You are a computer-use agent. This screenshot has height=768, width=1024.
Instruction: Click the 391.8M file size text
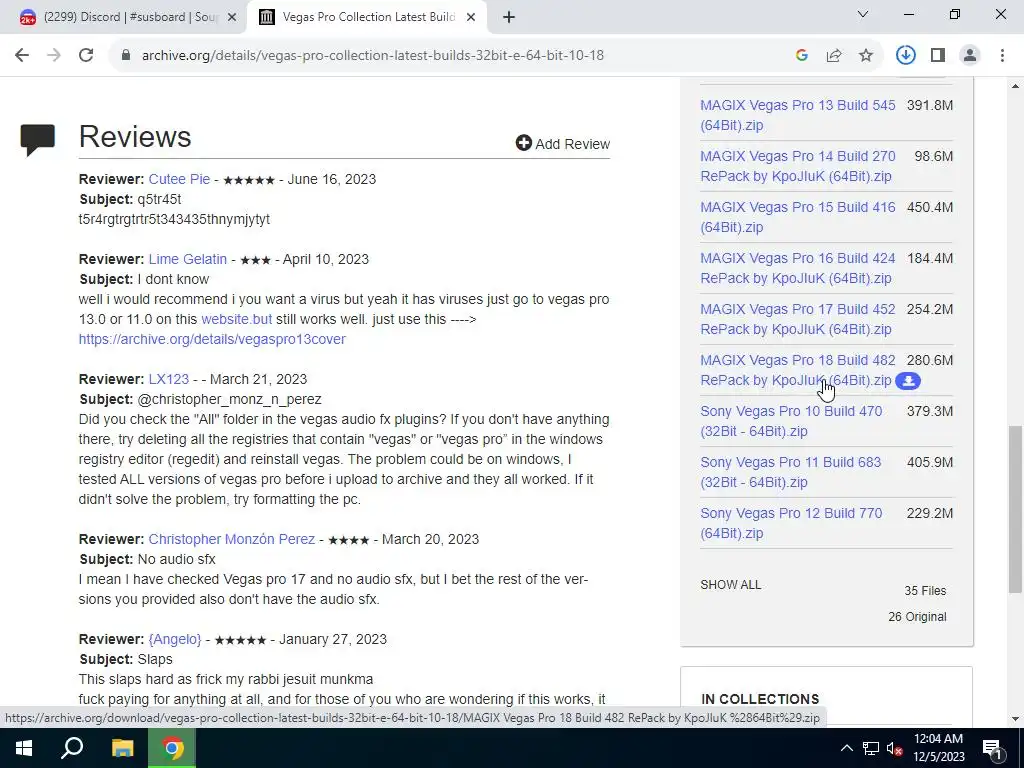(x=929, y=105)
